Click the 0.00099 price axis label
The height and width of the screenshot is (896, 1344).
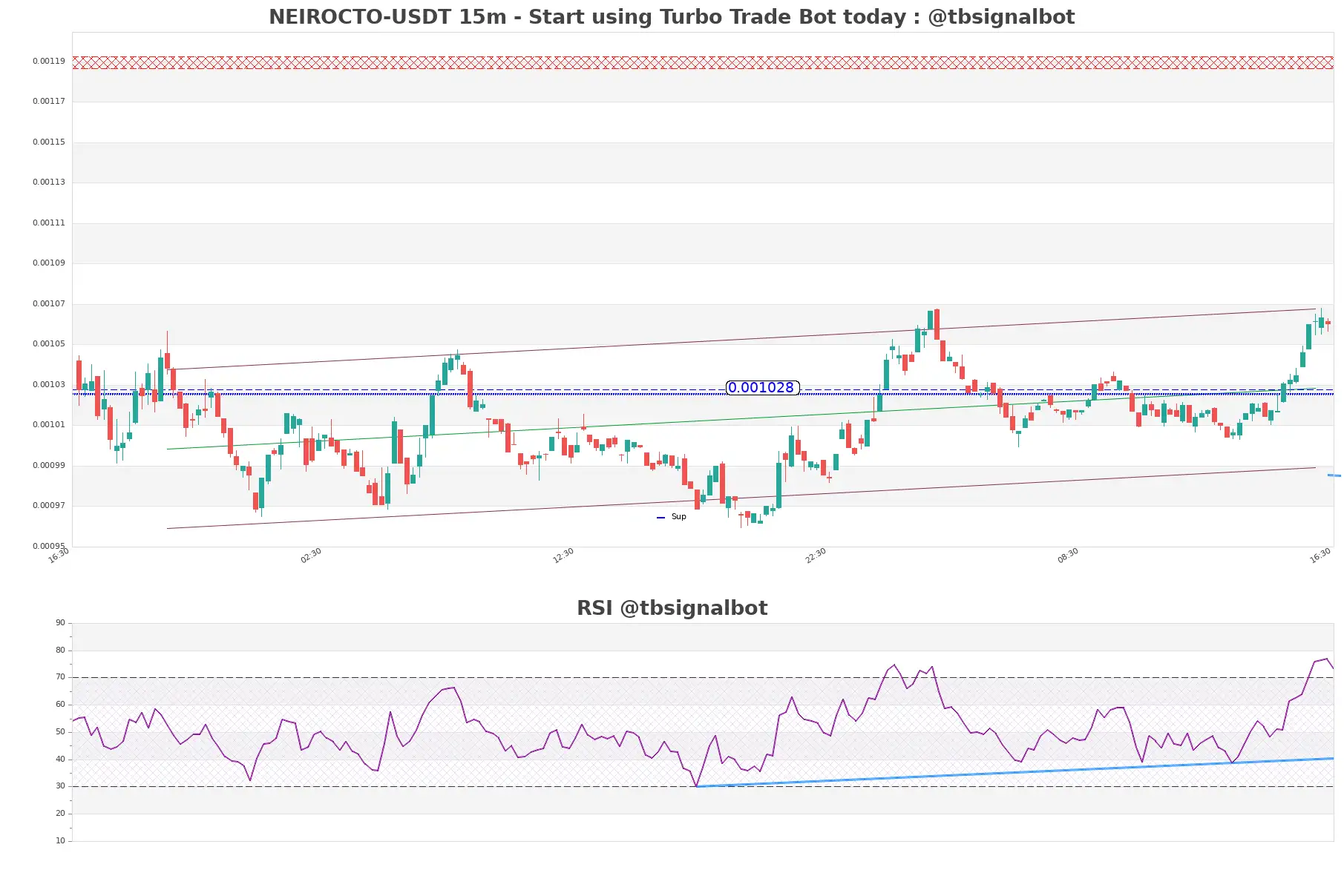49,466
